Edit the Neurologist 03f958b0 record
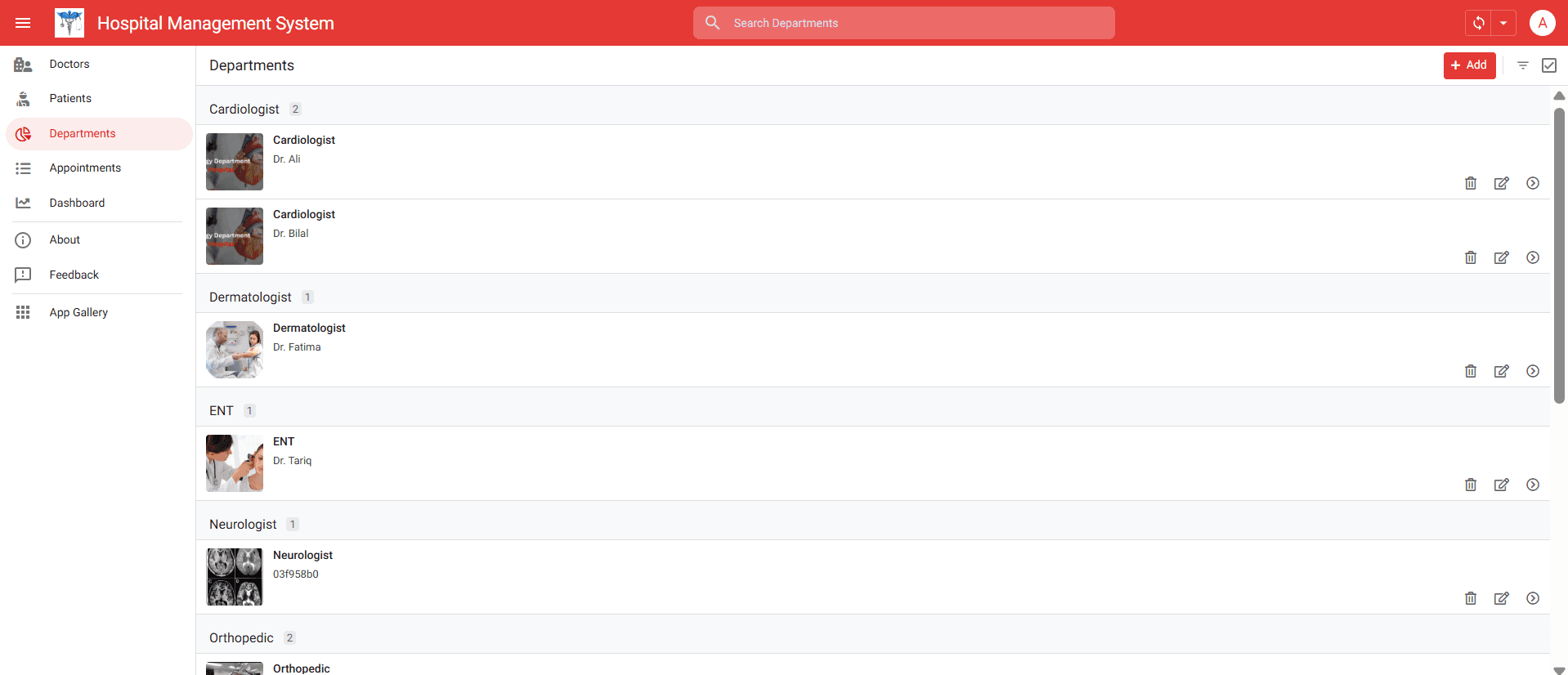The width and height of the screenshot is (1568, 675). tap(1502, 598)
